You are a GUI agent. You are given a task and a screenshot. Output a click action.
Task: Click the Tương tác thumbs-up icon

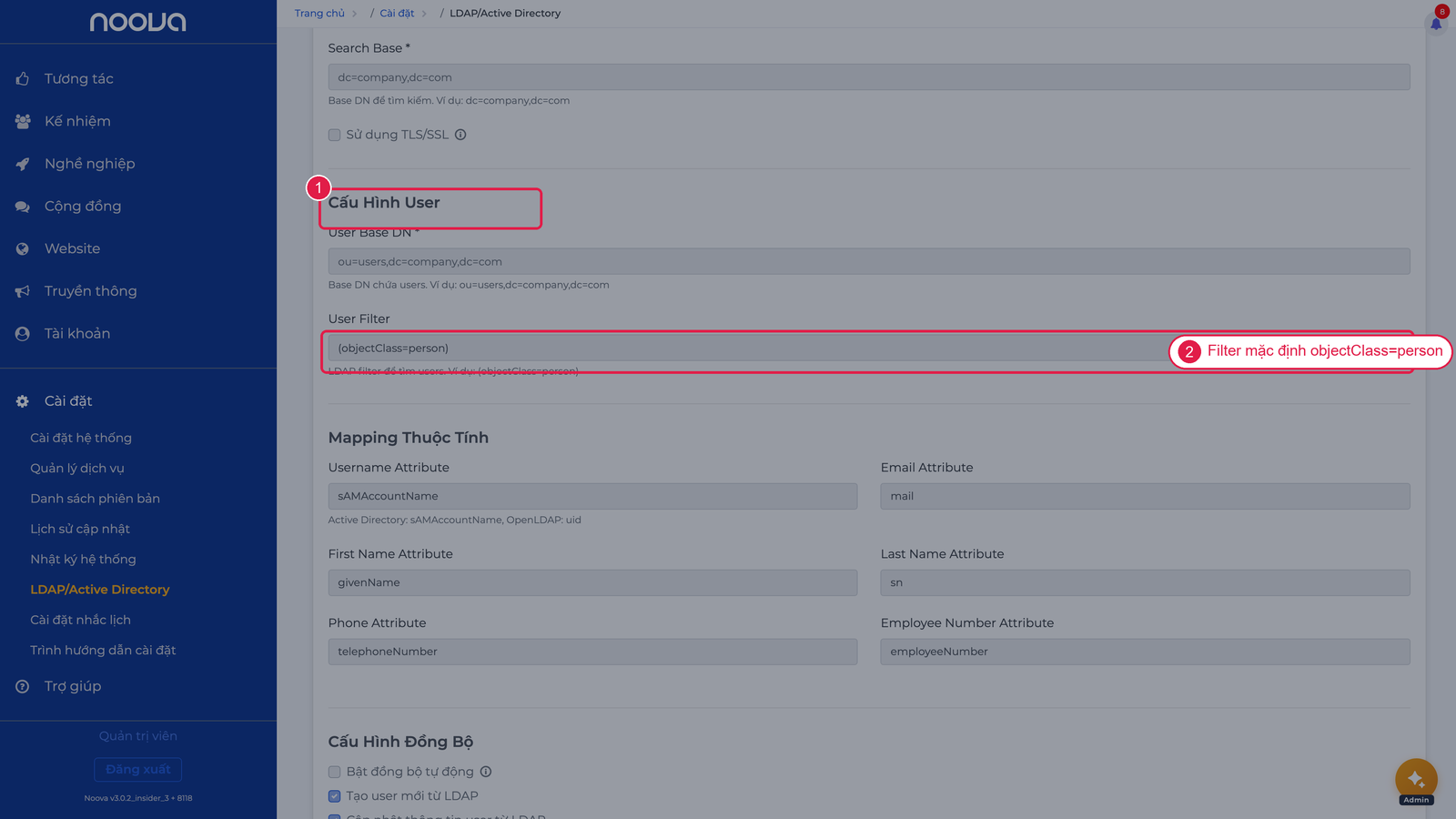click(23, 79)
